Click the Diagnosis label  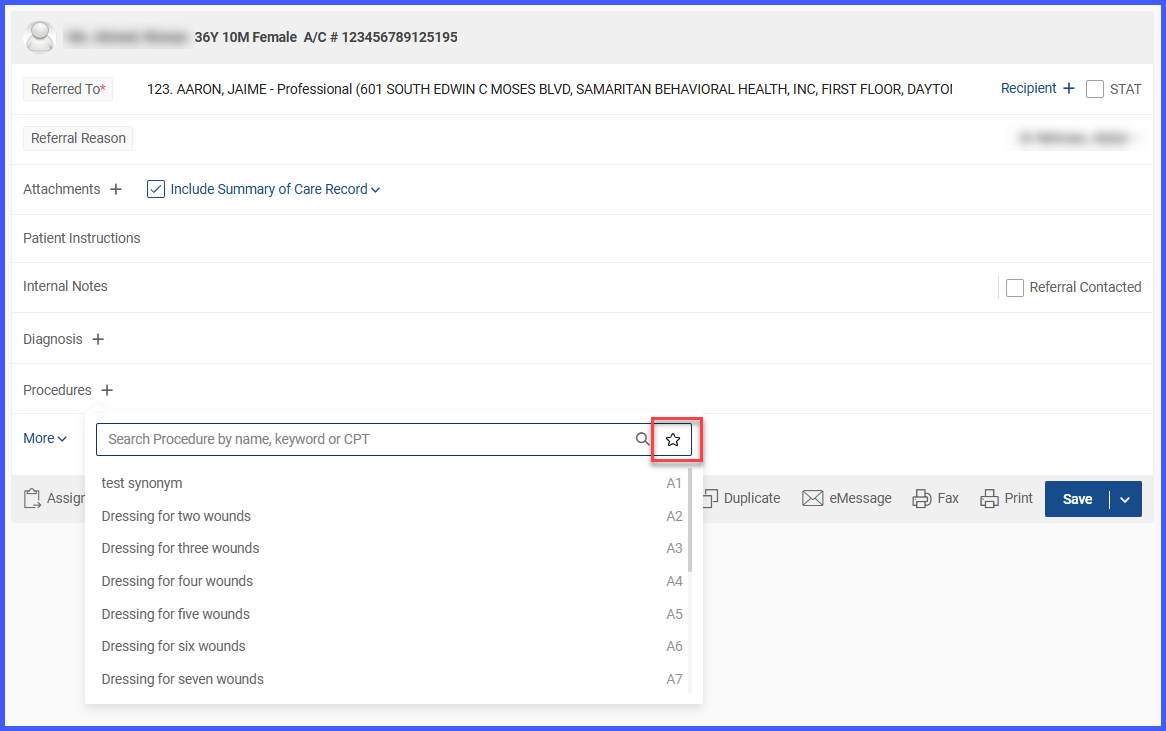[53, 339]
